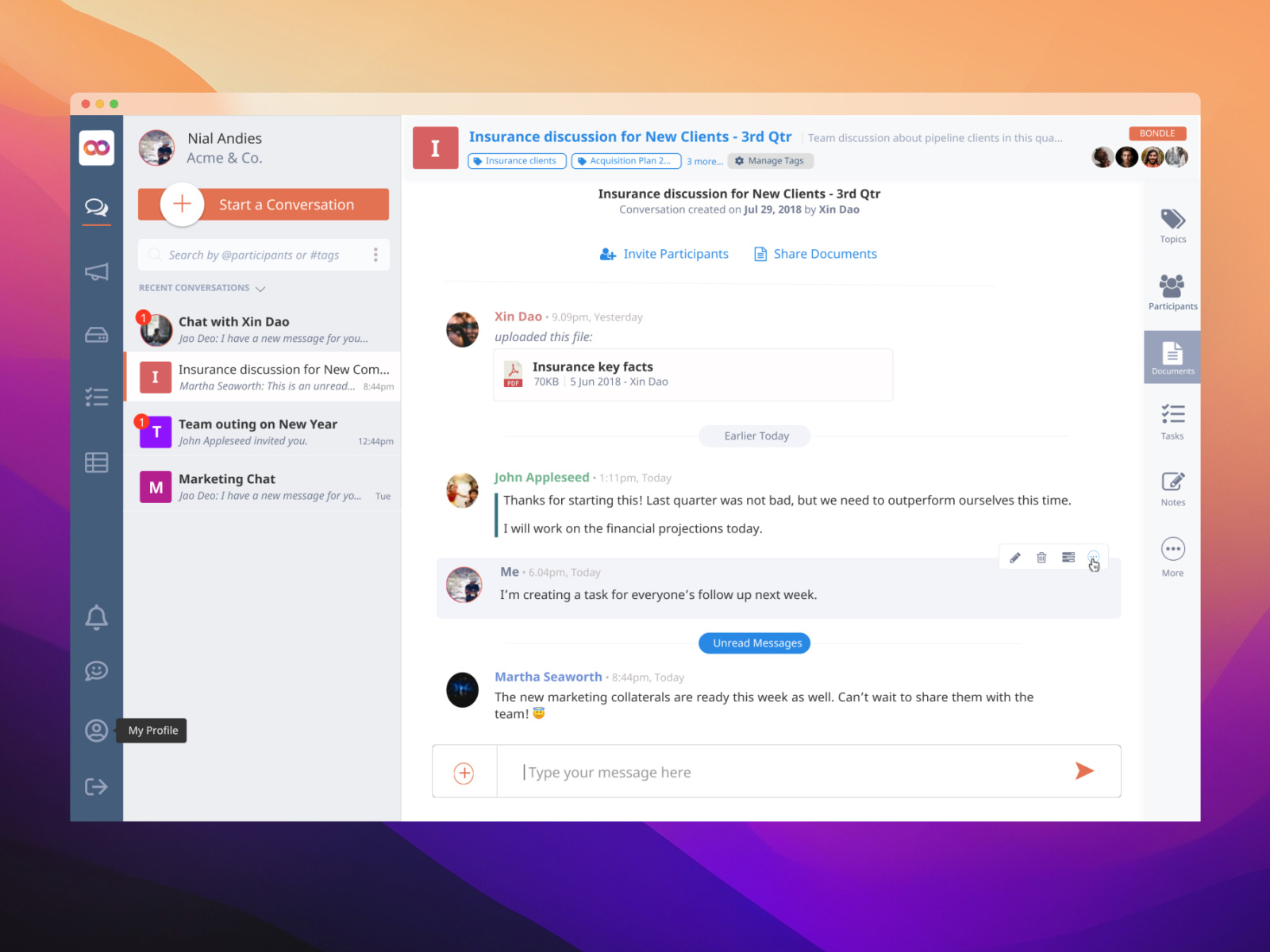Open the search options three-dot menu
Image resolution: width=1270 pixels, height=952 pixels.
(376, 255)
